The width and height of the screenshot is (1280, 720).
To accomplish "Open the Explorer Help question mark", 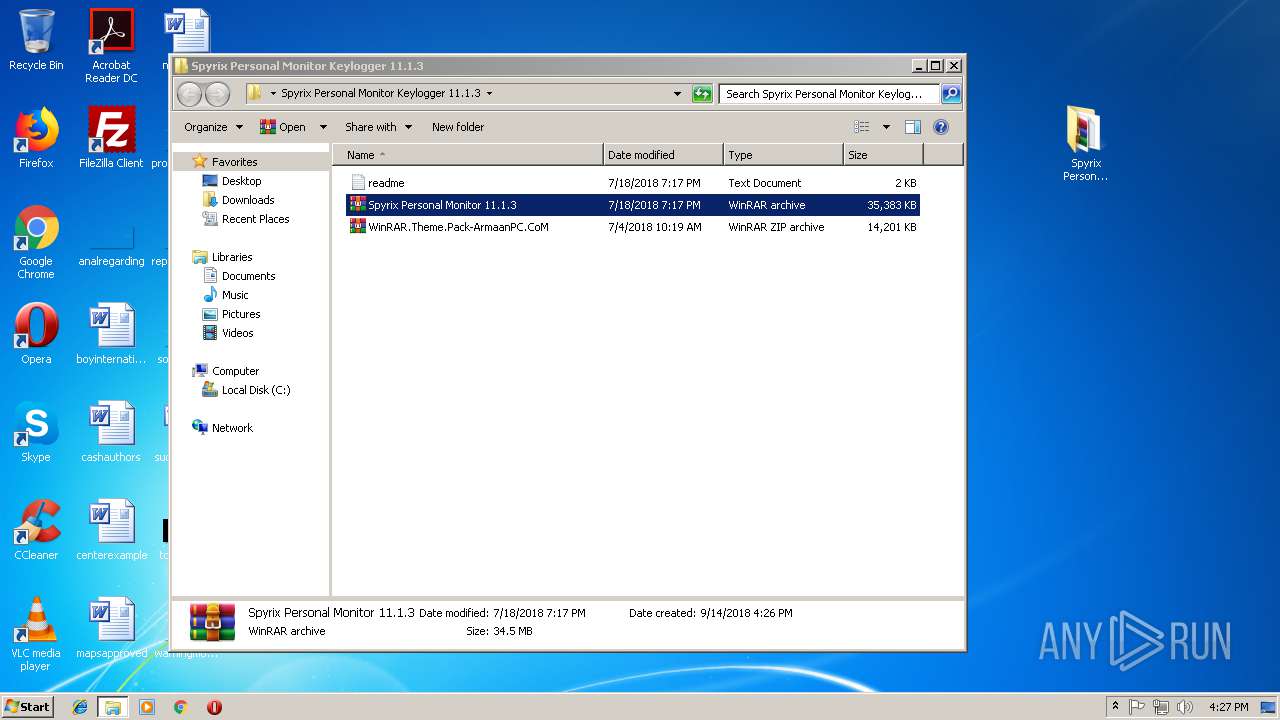I will point(940,127).
